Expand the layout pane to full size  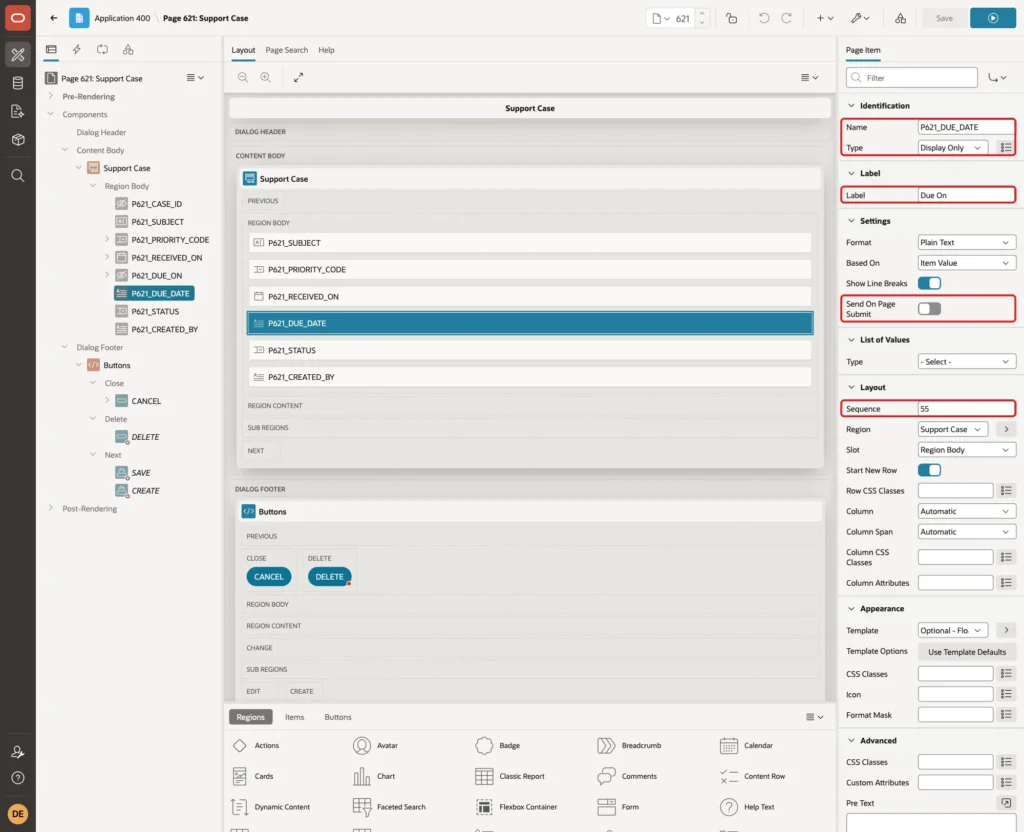point(298,77)
